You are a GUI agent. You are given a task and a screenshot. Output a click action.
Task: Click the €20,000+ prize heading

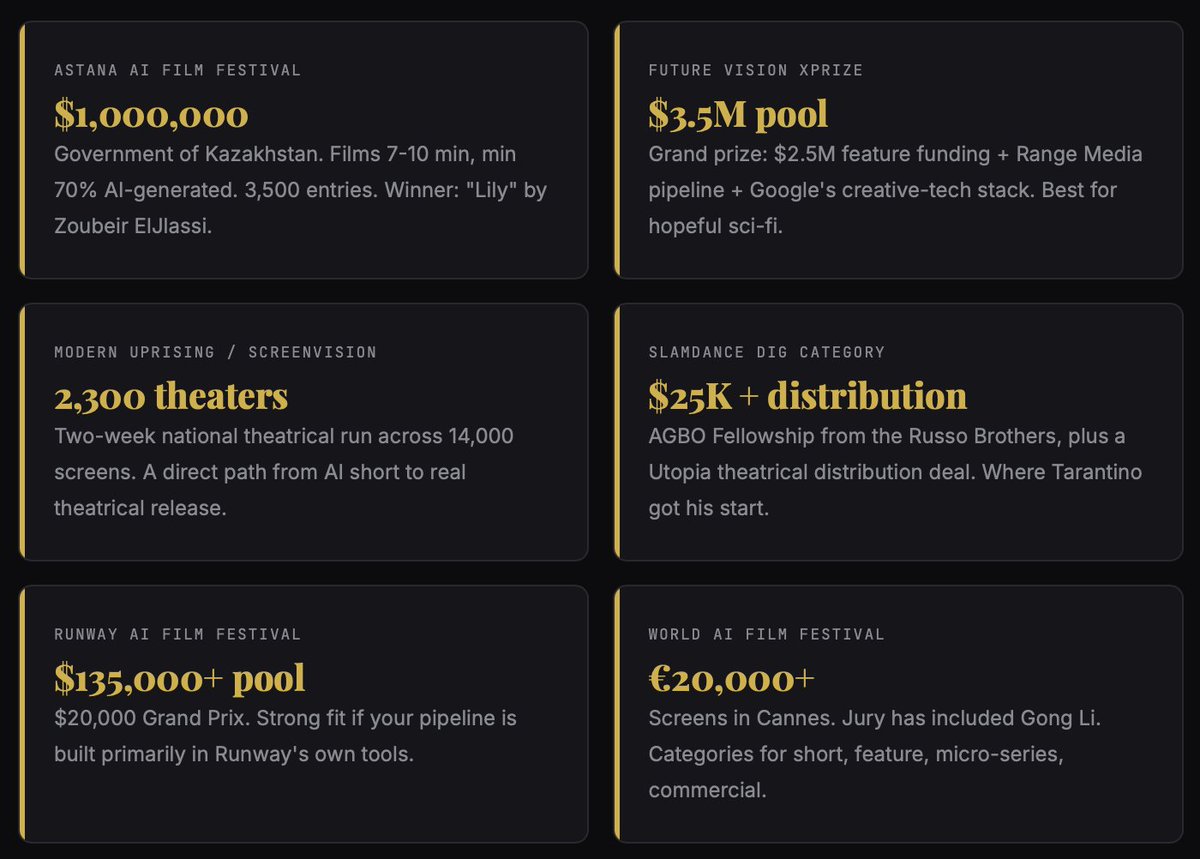click(732, 678)
